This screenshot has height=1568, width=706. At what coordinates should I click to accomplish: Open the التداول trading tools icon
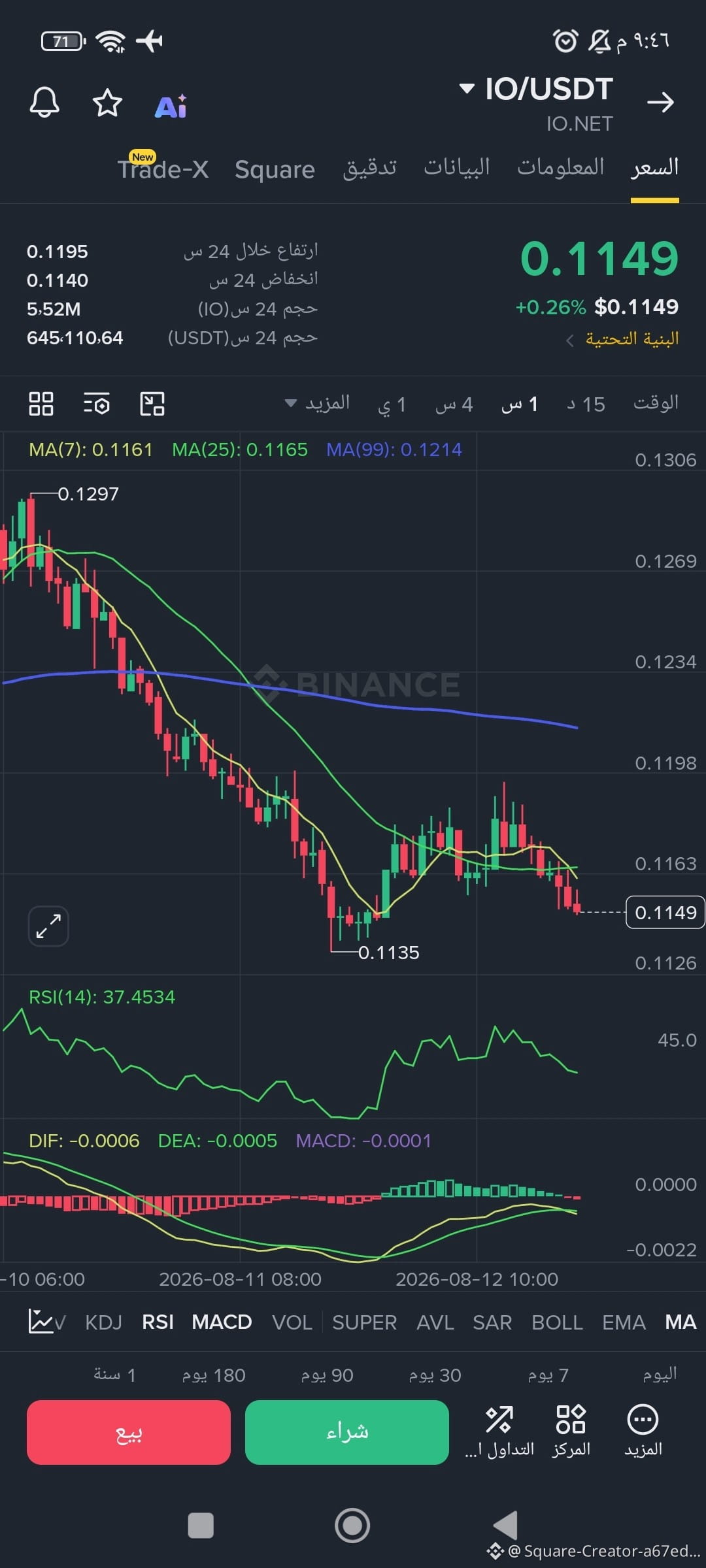[x=499, y=1431]
